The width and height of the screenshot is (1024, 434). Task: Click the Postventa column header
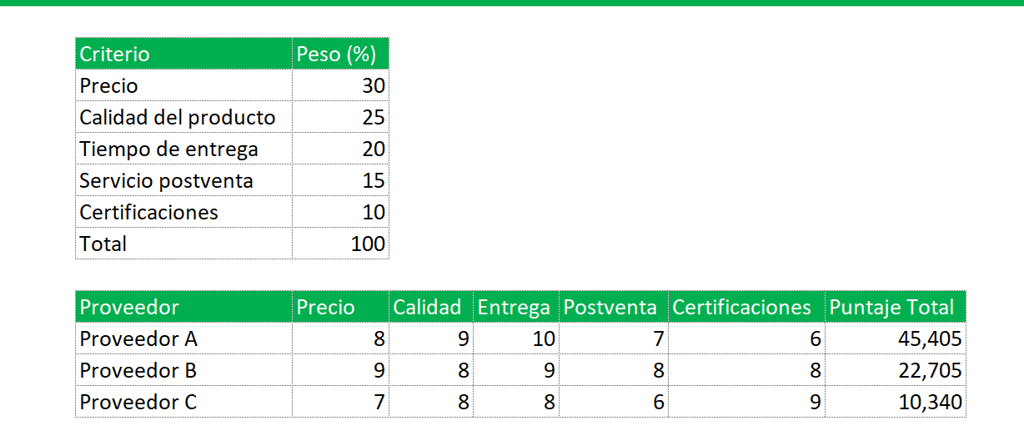613,307
